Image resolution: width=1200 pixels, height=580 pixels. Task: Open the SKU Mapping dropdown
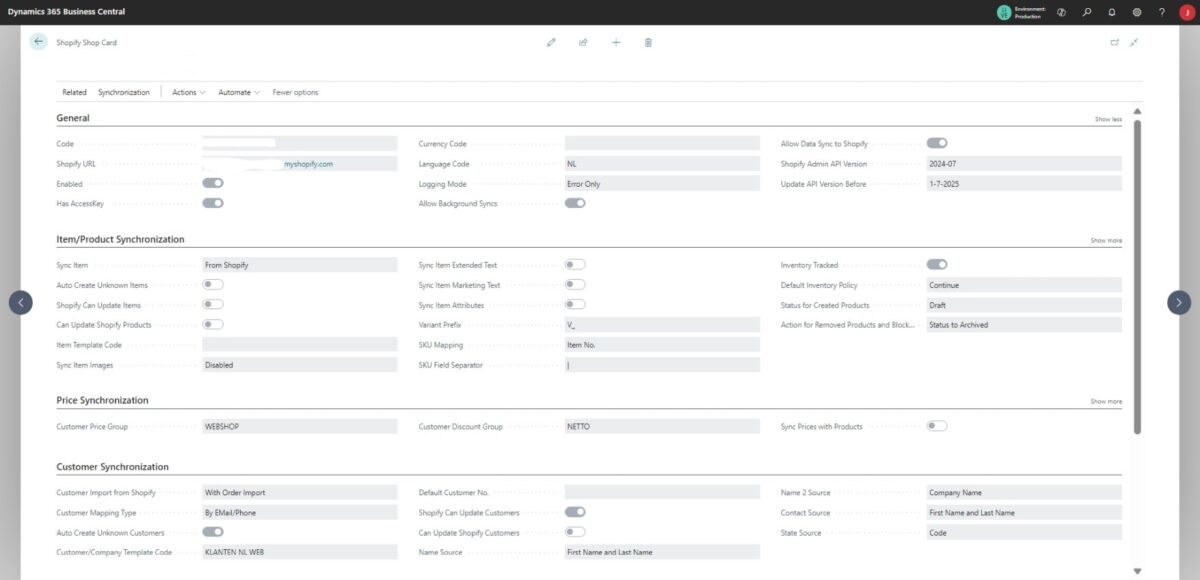pyautogui.click(x=662, y=345)
